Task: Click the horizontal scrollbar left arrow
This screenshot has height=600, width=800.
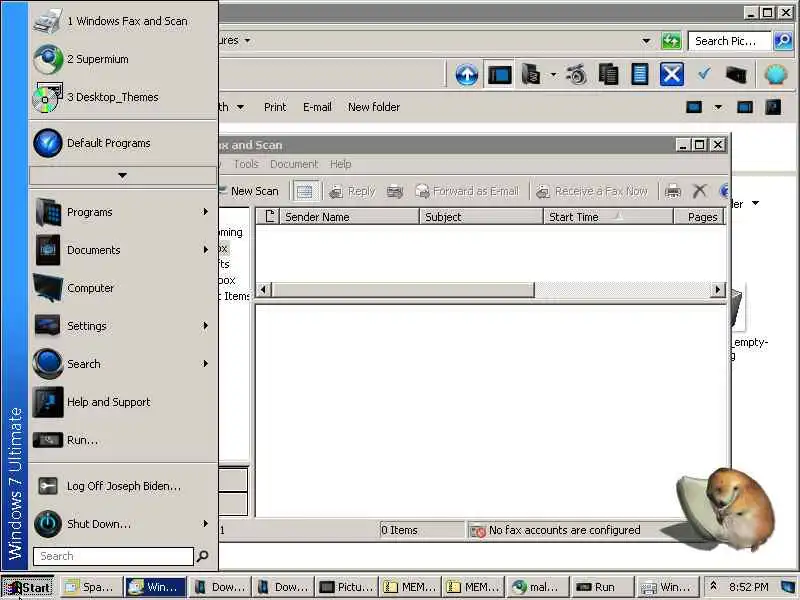Action: pos(263,290)
